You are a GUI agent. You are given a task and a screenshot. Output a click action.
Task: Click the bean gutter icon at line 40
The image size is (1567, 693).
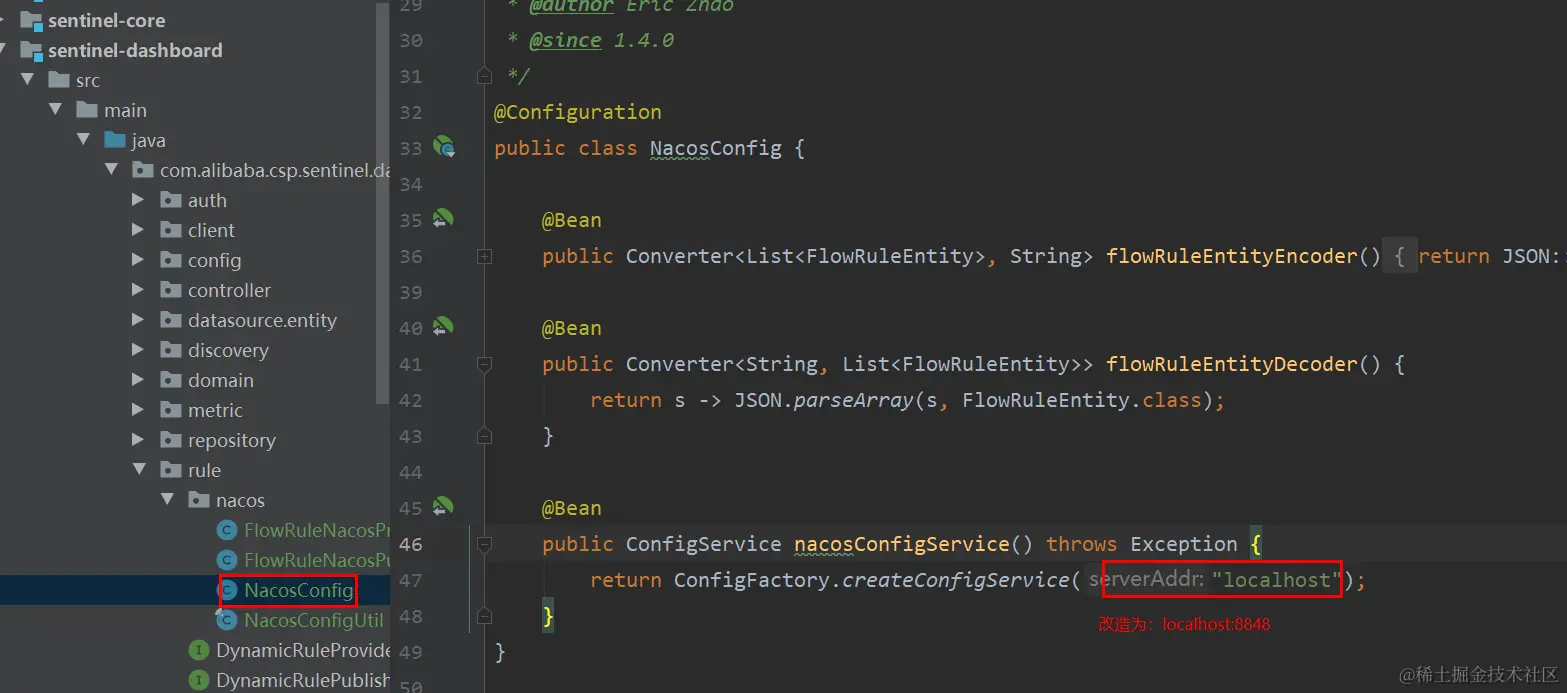point(443,327)
